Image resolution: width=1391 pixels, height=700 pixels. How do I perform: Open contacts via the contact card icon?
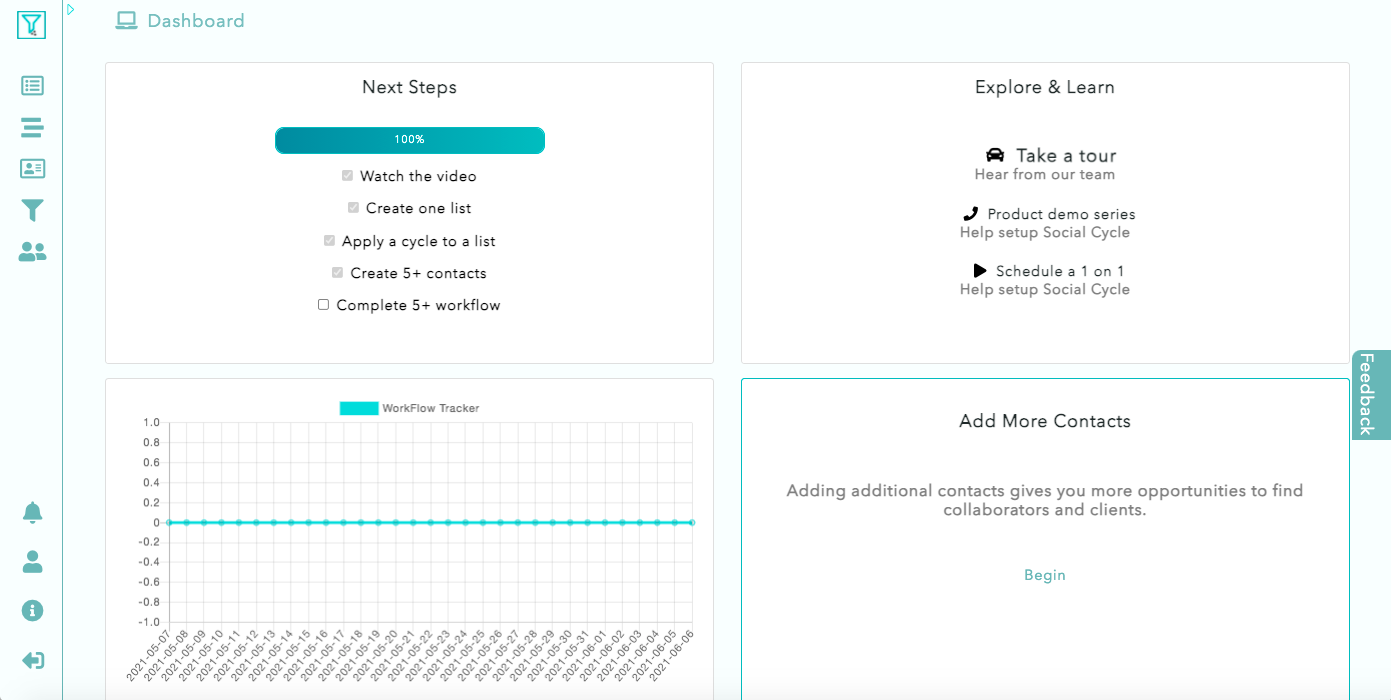pos(31,169)
